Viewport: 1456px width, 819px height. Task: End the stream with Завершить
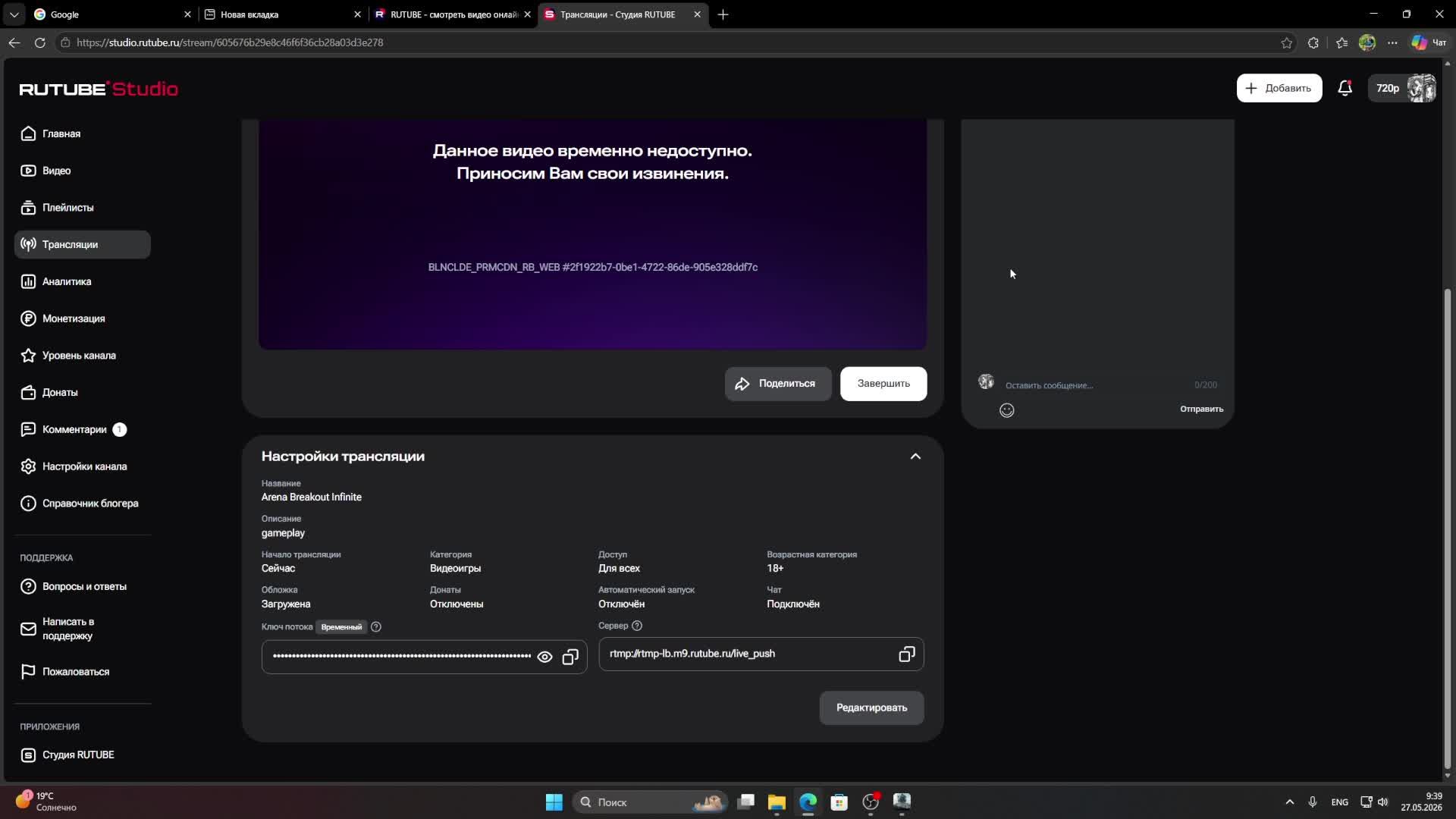coord(883,384)
